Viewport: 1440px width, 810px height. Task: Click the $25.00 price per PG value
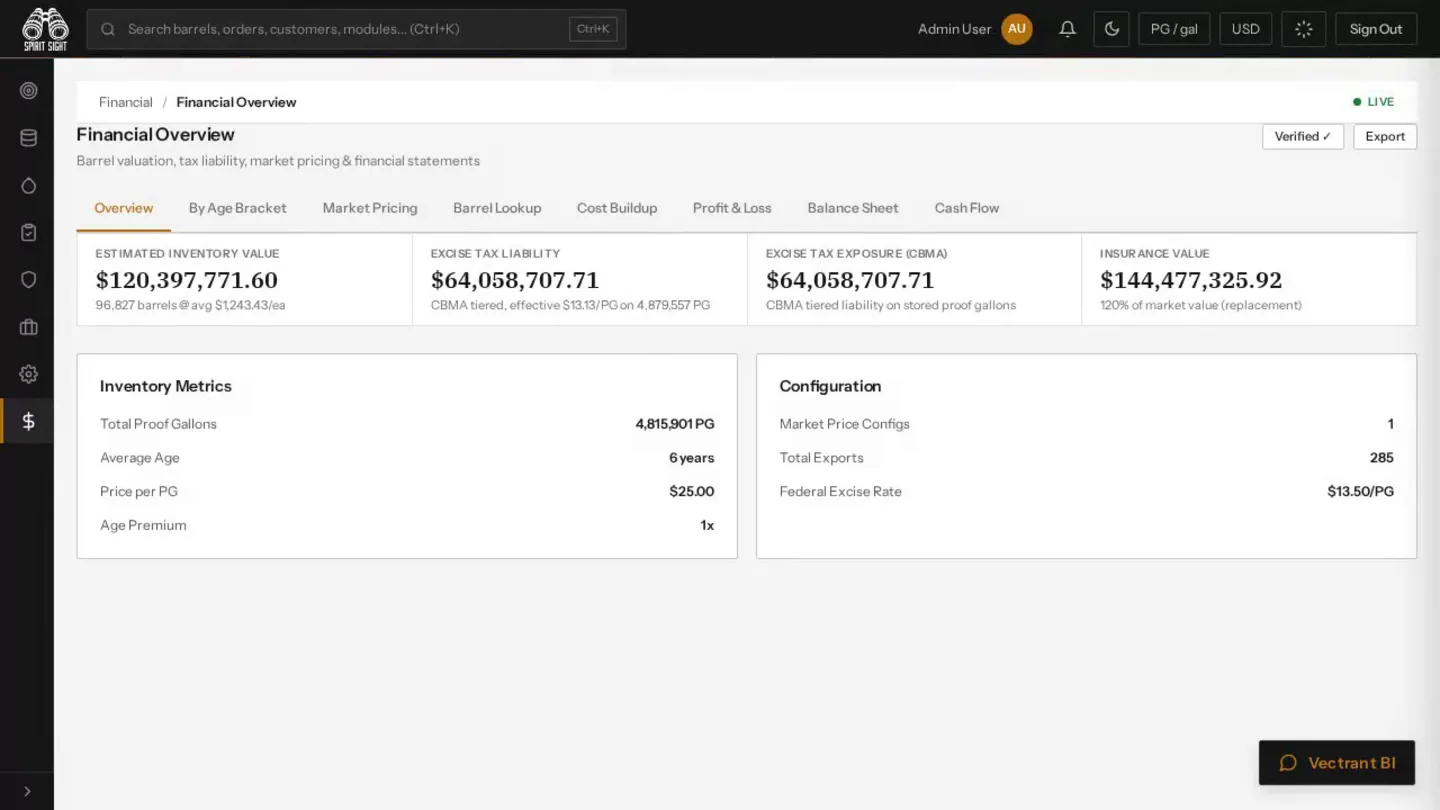[x=692, y=492]
